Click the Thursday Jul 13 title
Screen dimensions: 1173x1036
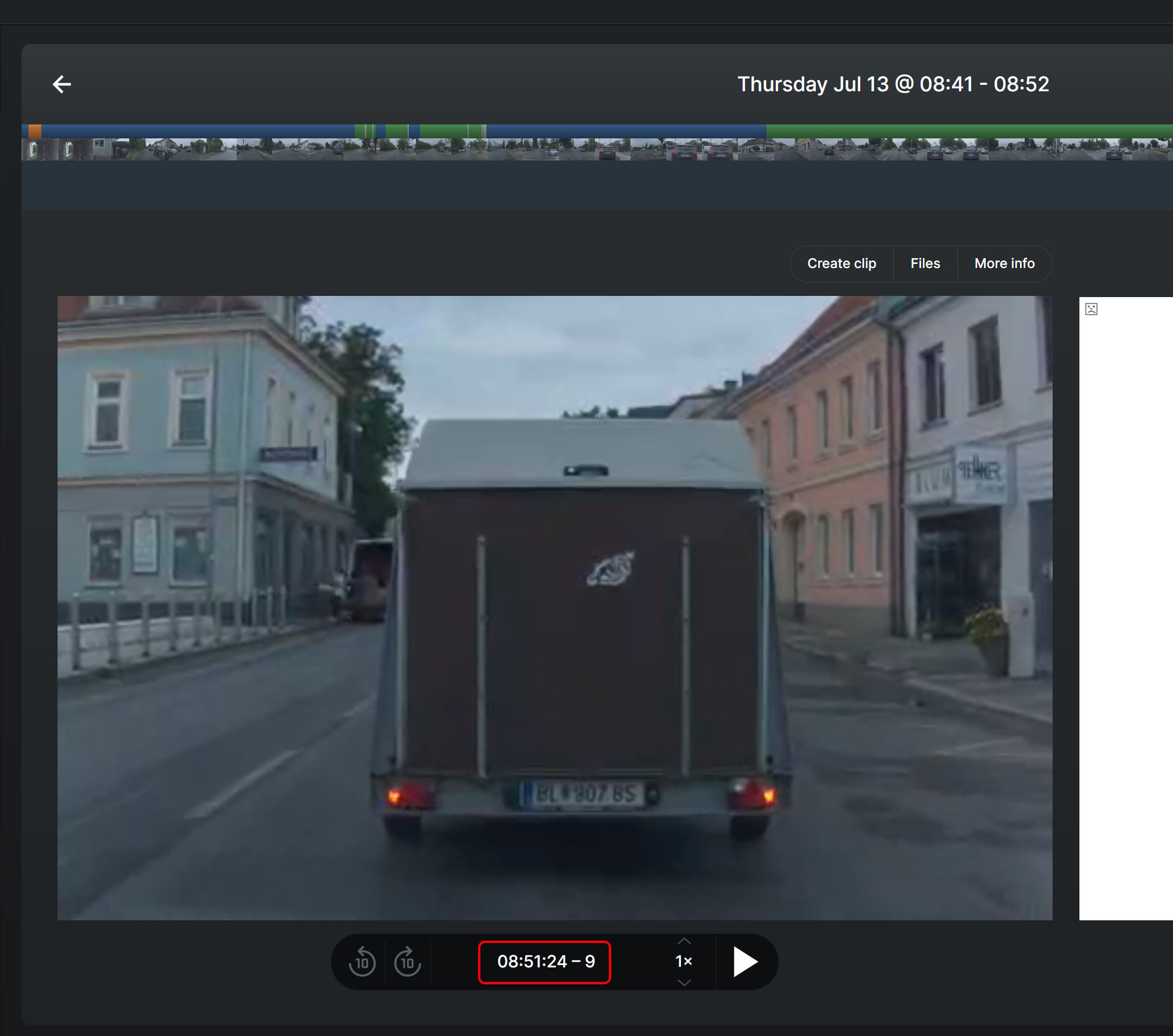pyautogui.click(x=893, y=84)
